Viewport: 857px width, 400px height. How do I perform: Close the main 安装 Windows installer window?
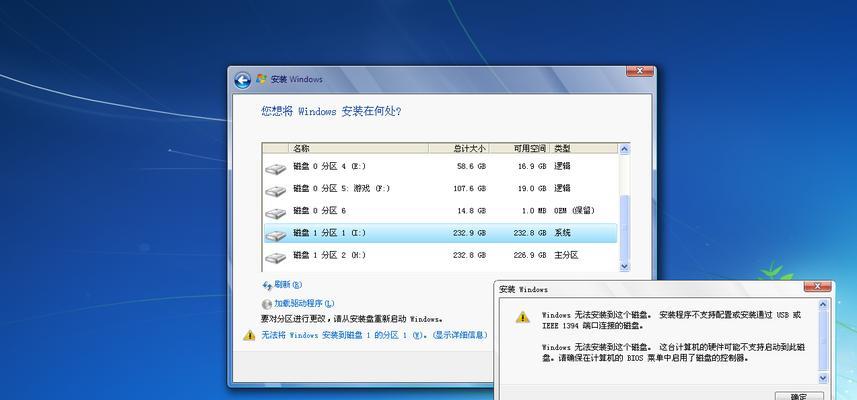(x=639, y=71)
